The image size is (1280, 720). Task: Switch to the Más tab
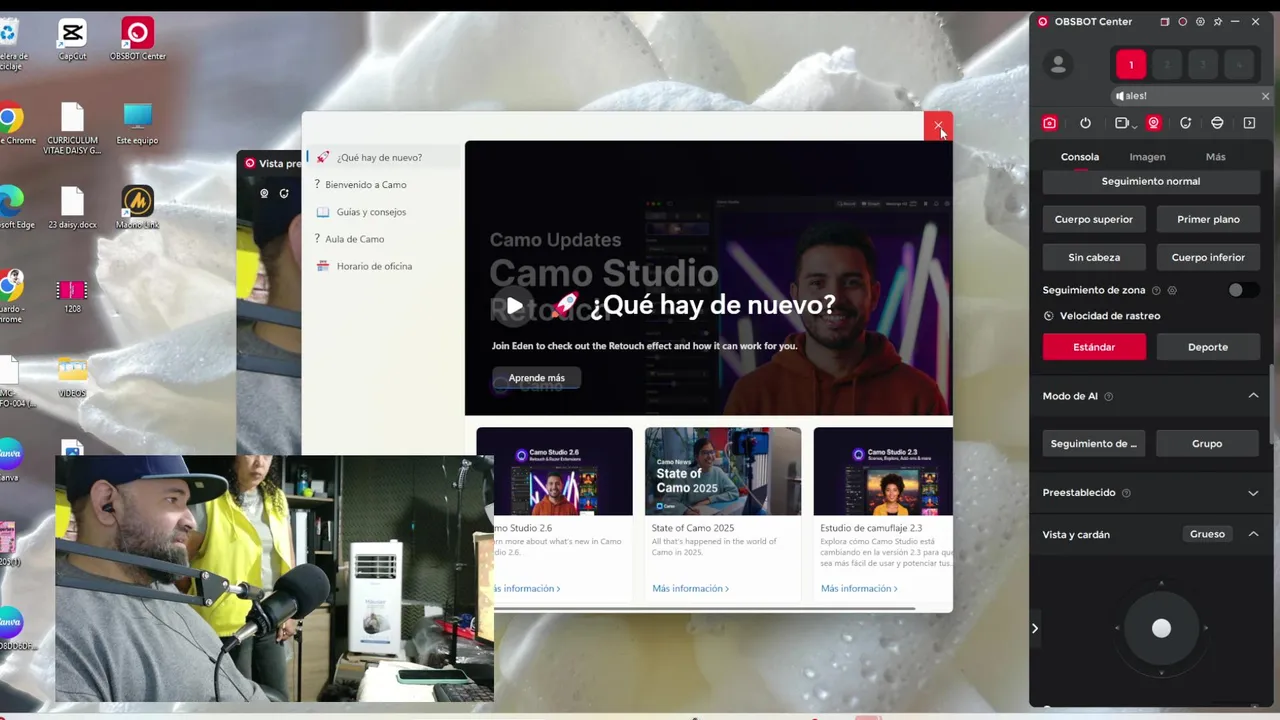[x=1215, y=157]
